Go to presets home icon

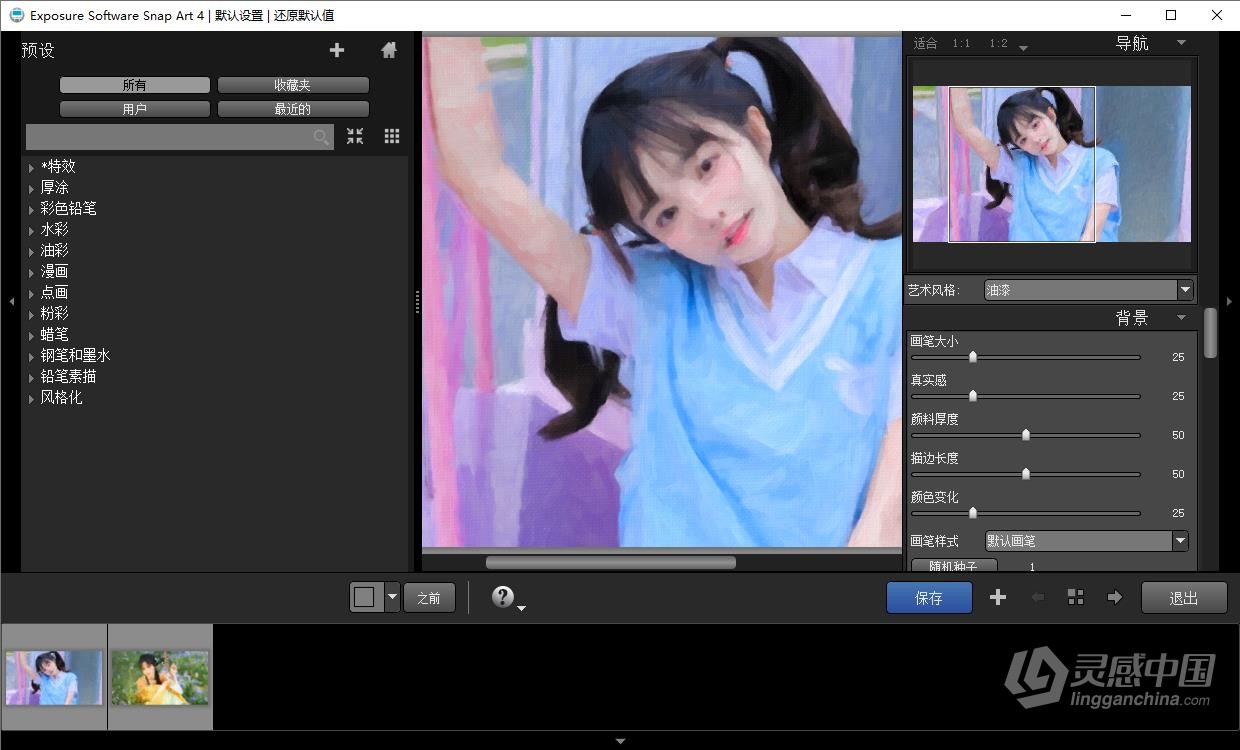(389, 50)
